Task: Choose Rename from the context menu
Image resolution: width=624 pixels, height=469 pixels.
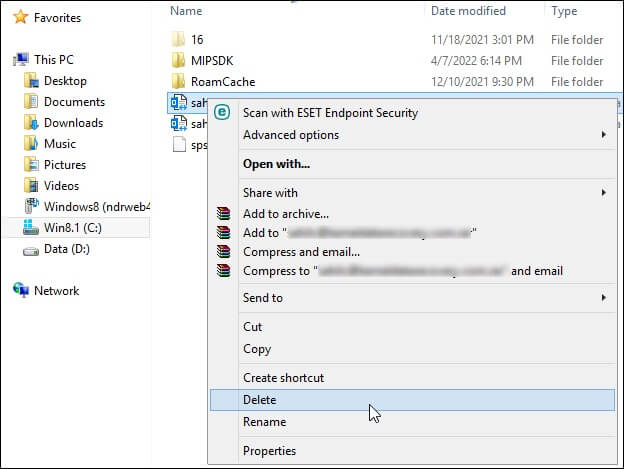Action: (263, 421)
